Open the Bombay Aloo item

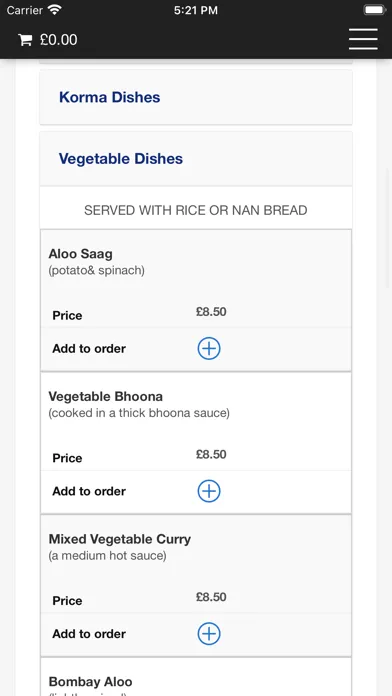pos(91,681)
